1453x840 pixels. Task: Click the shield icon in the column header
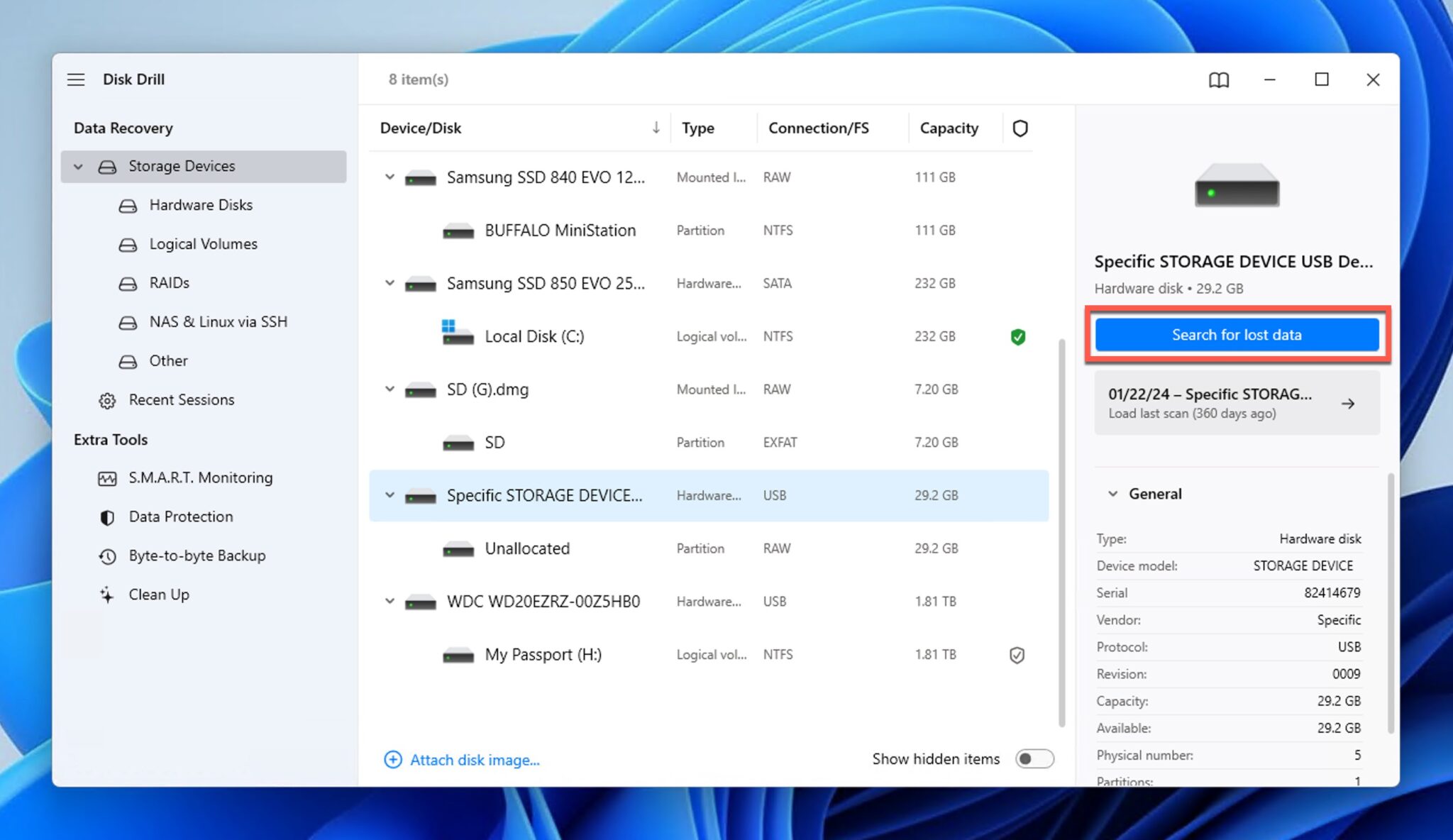click(x=1020, y=128)
